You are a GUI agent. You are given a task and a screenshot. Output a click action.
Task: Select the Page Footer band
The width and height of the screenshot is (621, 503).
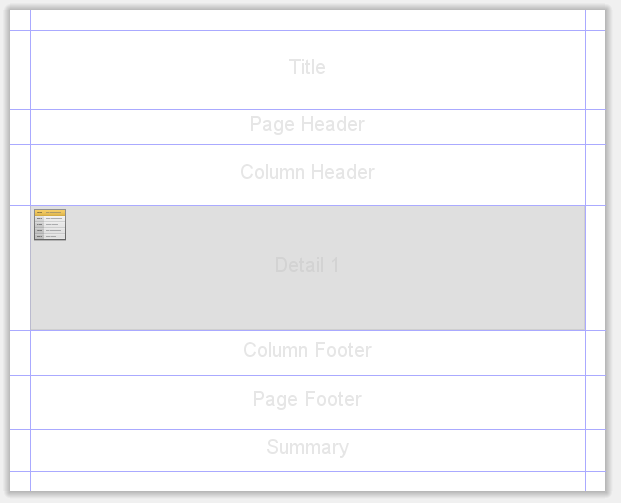308,402
